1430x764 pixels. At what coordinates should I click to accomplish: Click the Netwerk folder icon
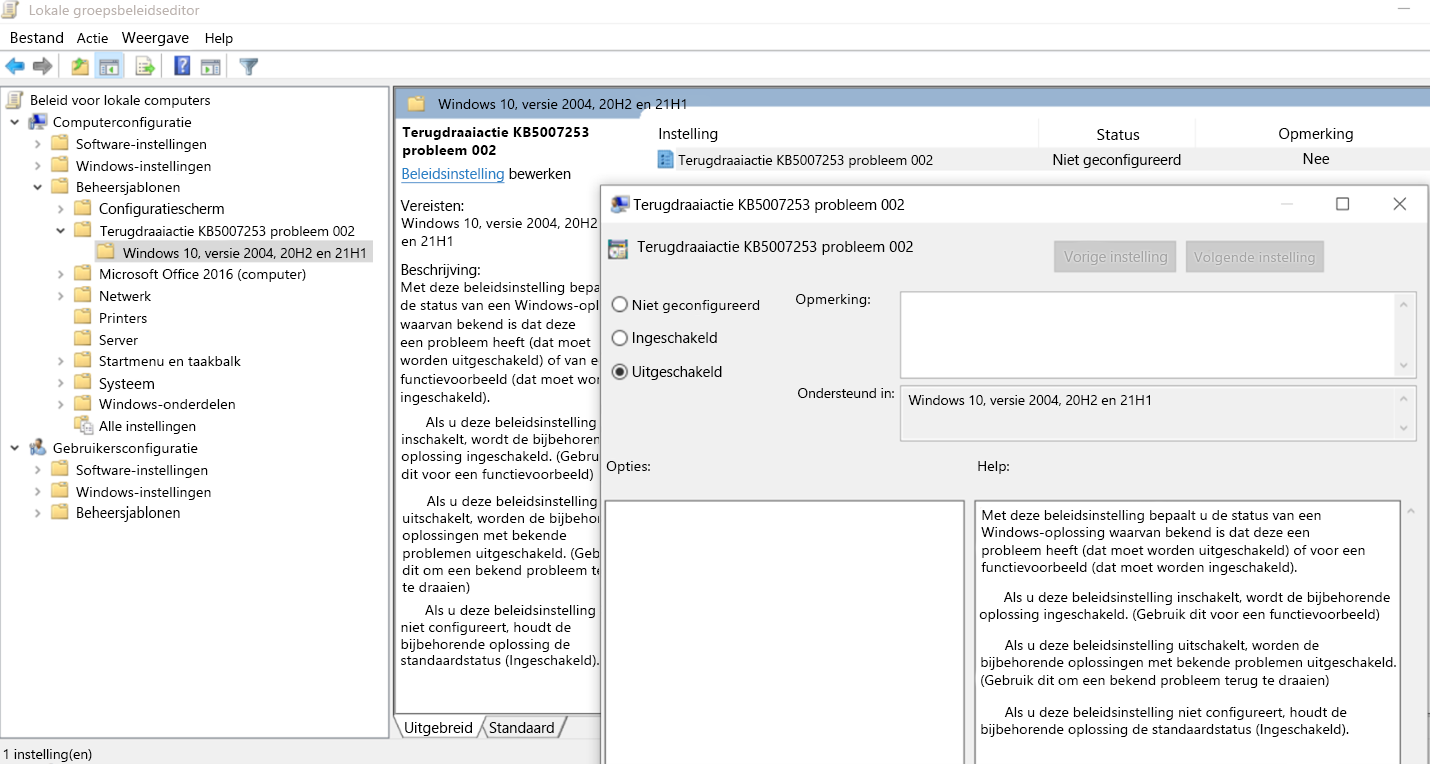click(x=83, y=296)
